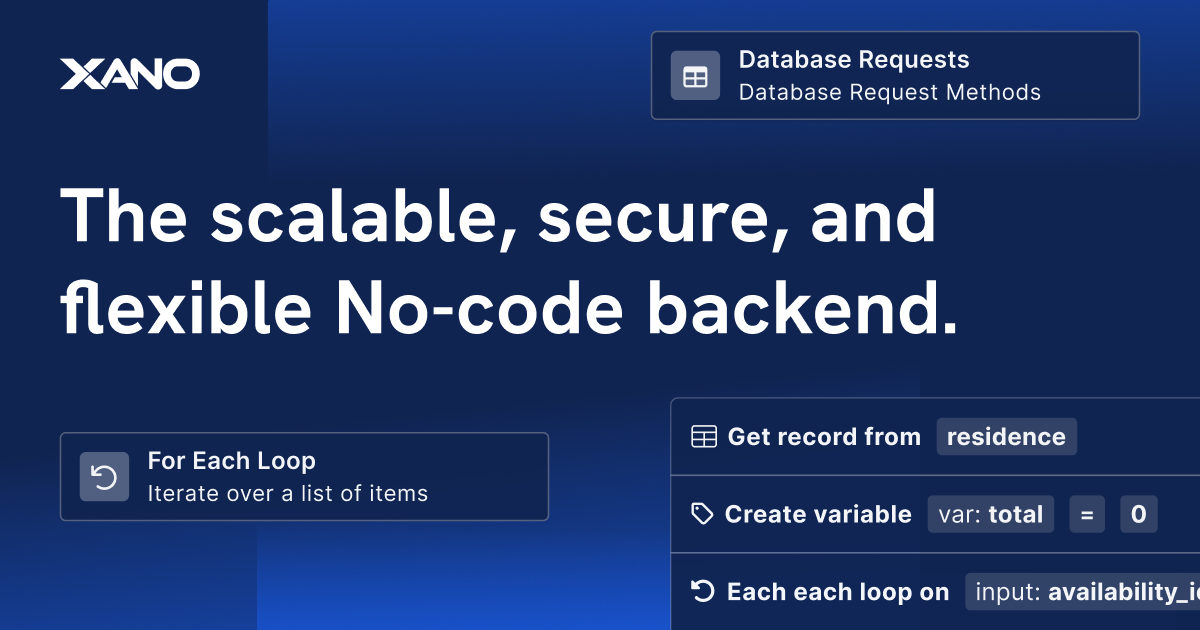1200x630 pixels.
Task: Click the table icon beside Get record from
Action: tap(704, 437)
